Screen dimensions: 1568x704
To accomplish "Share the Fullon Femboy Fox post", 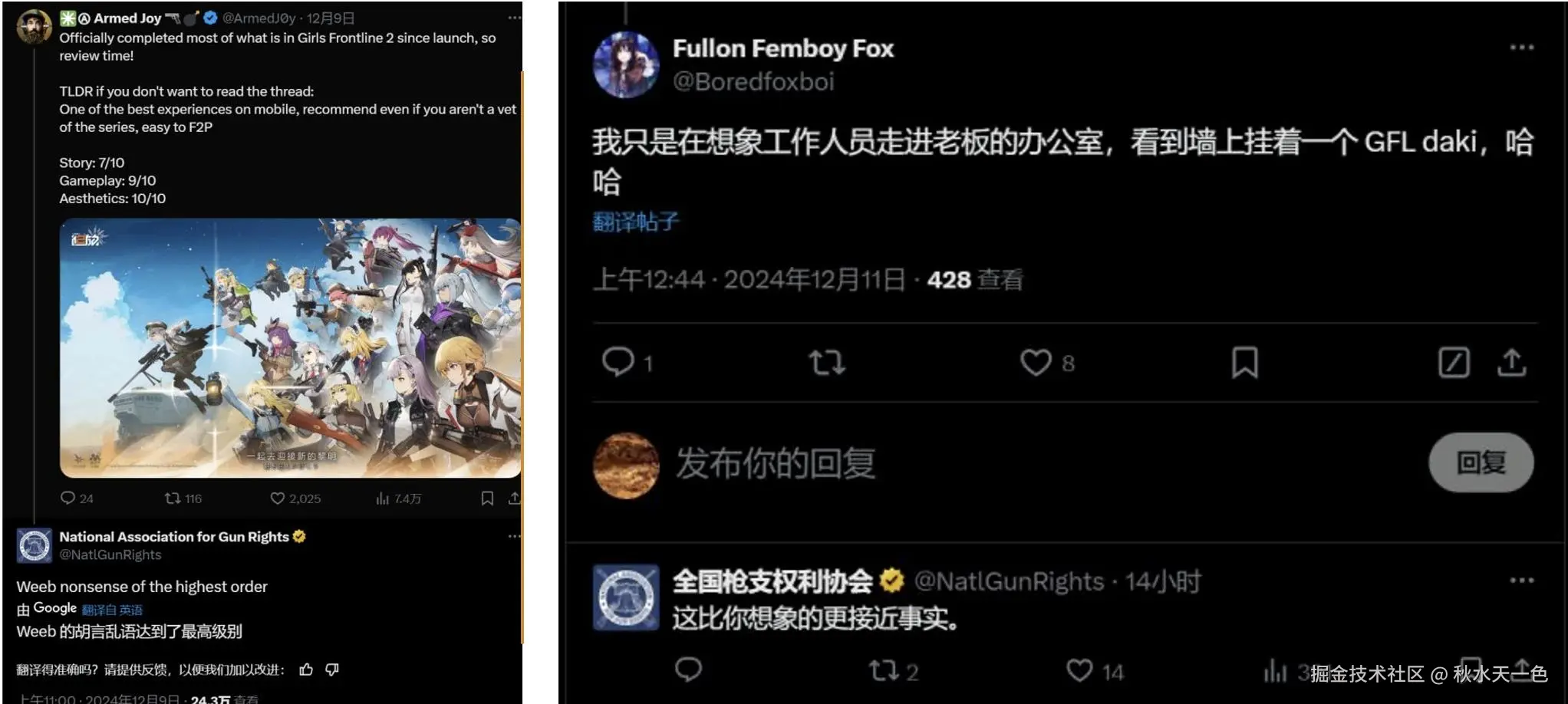I will pyautogui.click(x=1511, y=362).
